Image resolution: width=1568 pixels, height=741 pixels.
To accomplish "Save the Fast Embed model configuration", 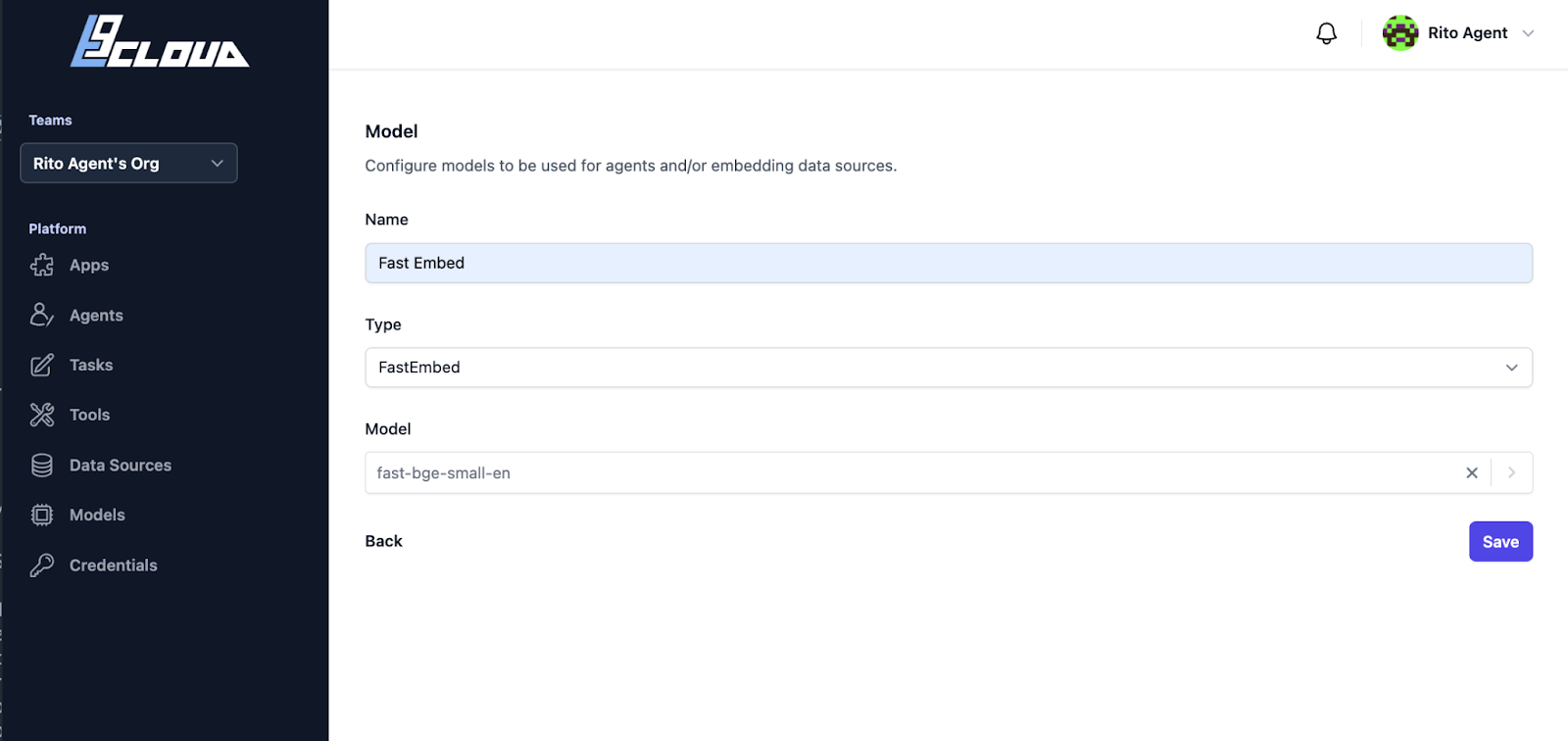I will 1499,541.
